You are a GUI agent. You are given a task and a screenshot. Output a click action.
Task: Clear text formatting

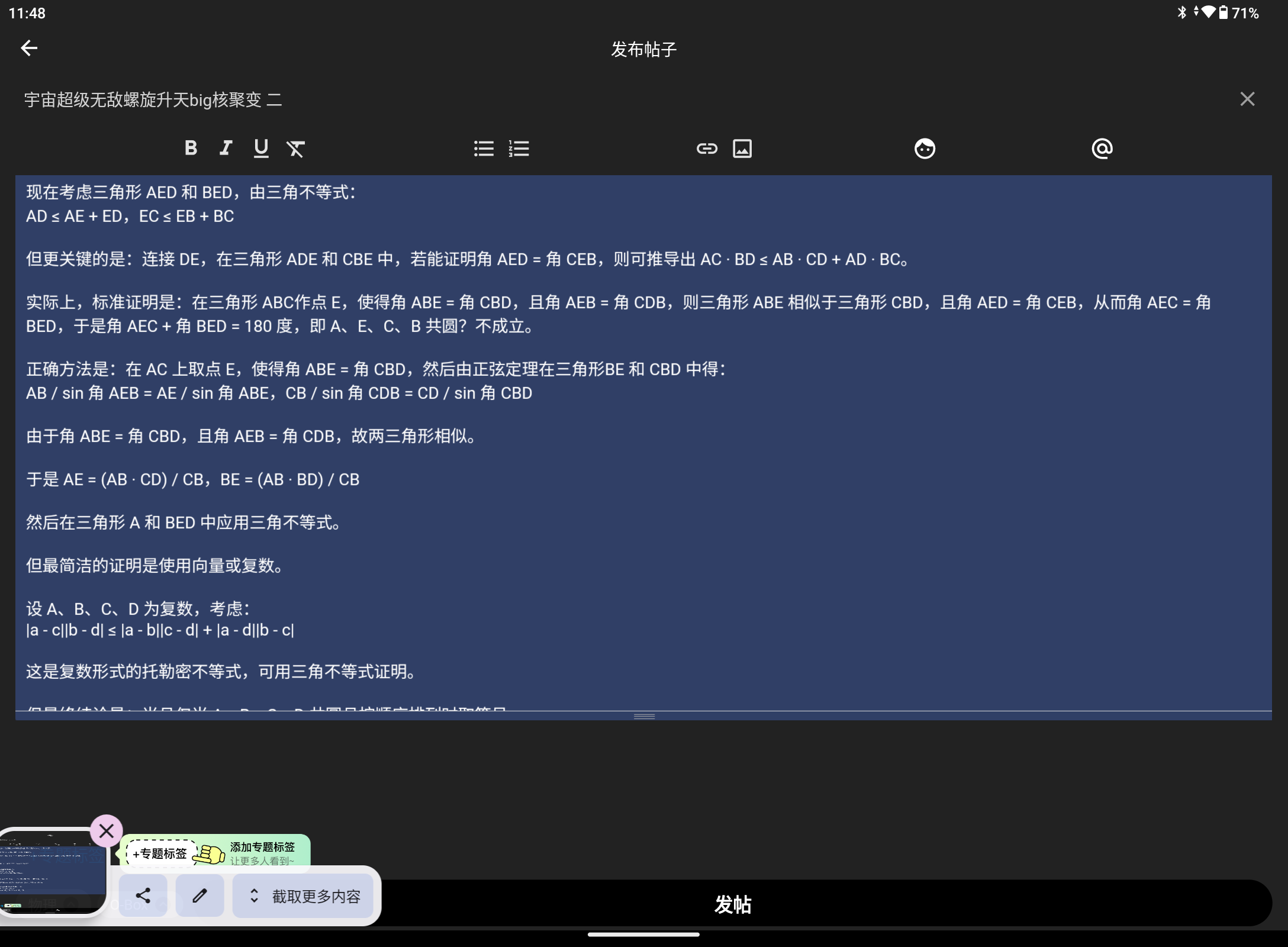point(296,149)
